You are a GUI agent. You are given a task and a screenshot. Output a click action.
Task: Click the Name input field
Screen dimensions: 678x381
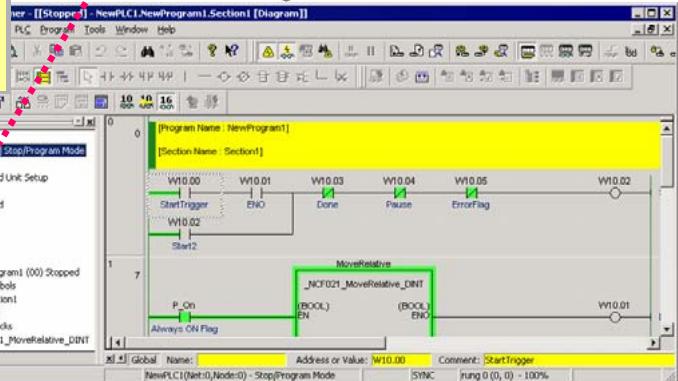242,360
